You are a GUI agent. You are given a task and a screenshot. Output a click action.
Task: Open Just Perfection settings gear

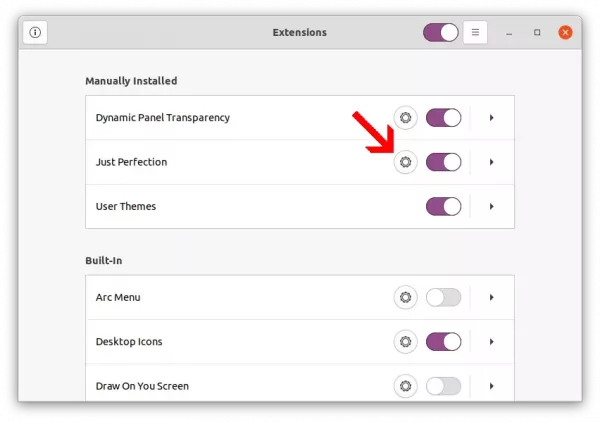tap(406, 162)
